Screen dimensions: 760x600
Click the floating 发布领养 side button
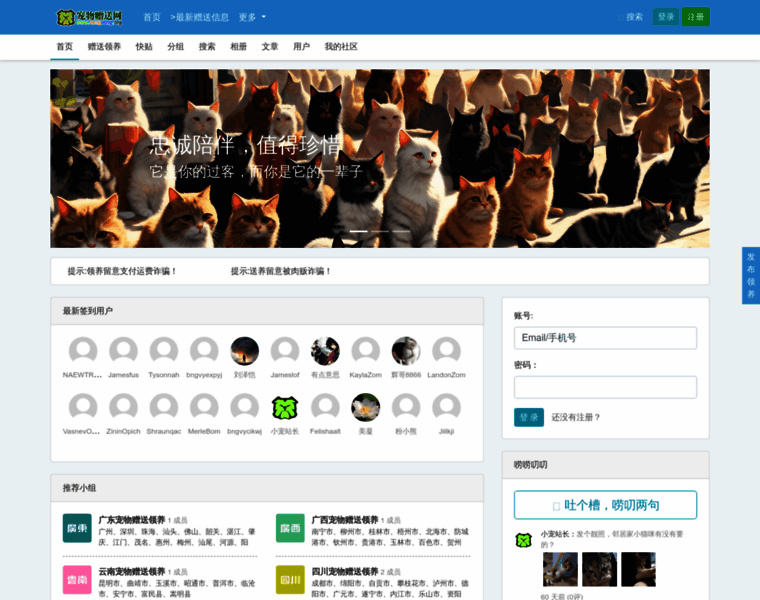(x=751, y=276)
